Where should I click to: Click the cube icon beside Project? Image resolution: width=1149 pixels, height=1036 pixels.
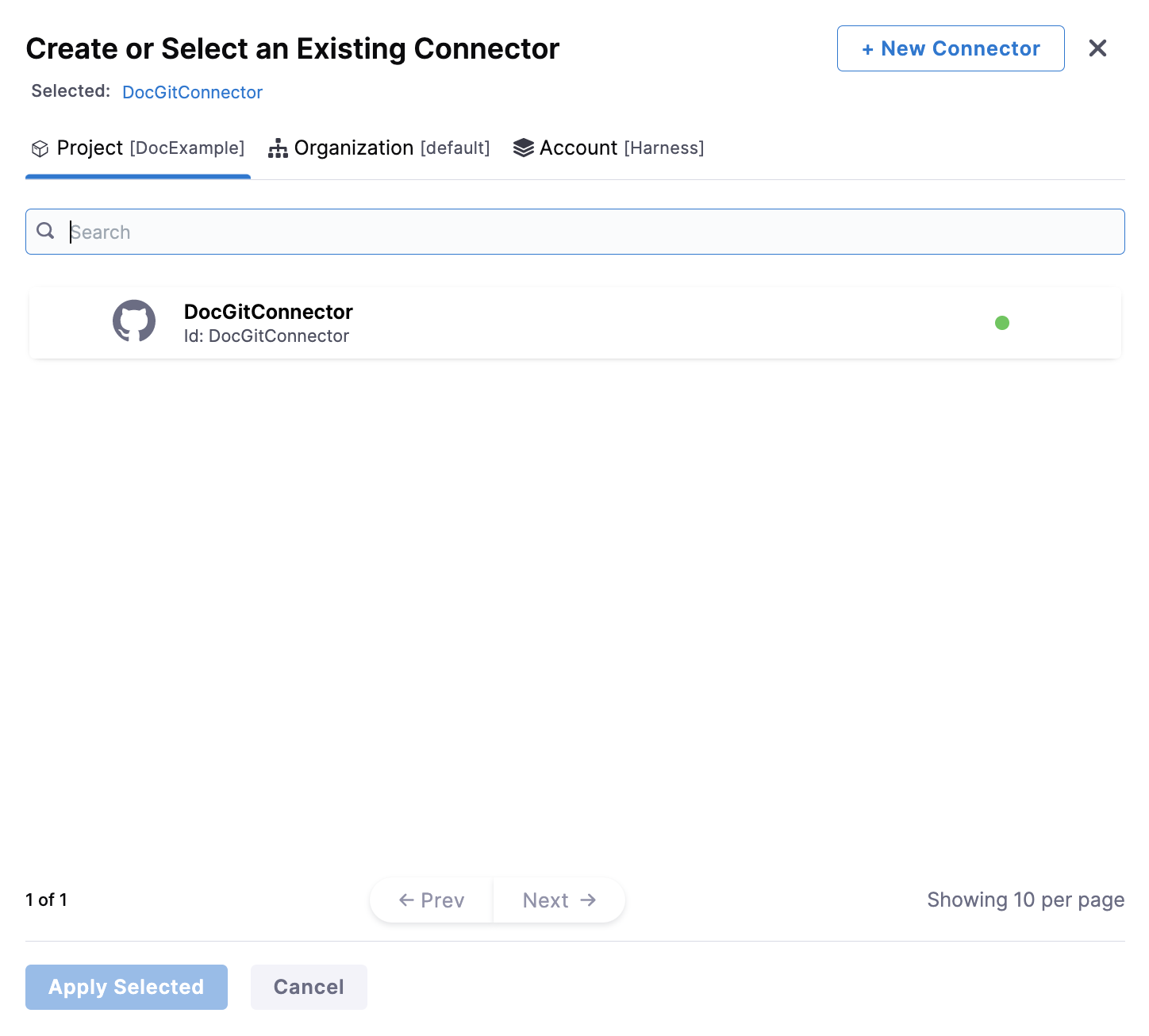(40, 149)
